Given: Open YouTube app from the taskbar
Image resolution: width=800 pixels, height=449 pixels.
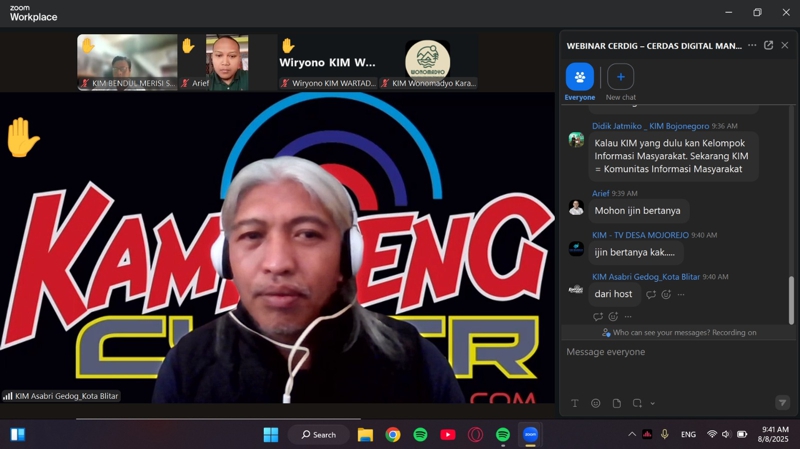Looking at the screenshot, I should pos(448,435).
